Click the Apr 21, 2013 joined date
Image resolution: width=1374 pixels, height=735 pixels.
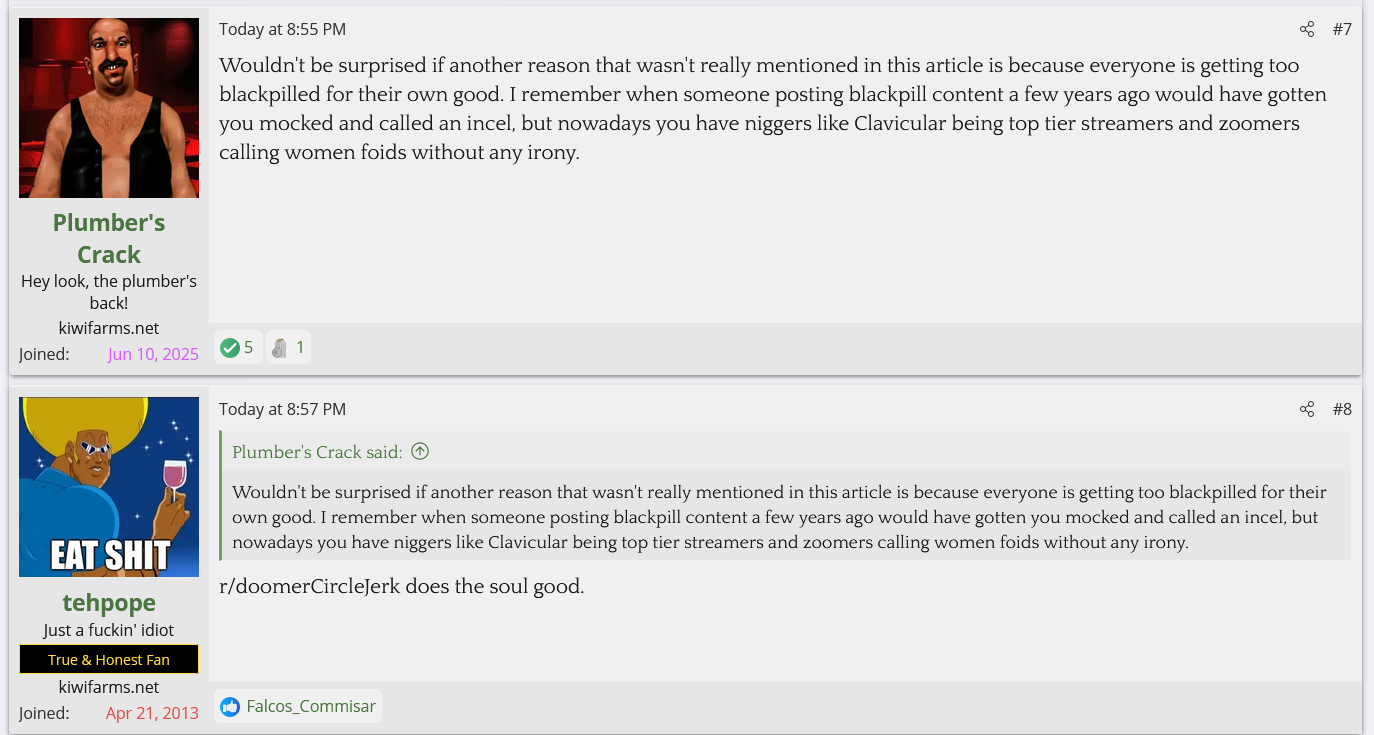[x=152, y=713]
